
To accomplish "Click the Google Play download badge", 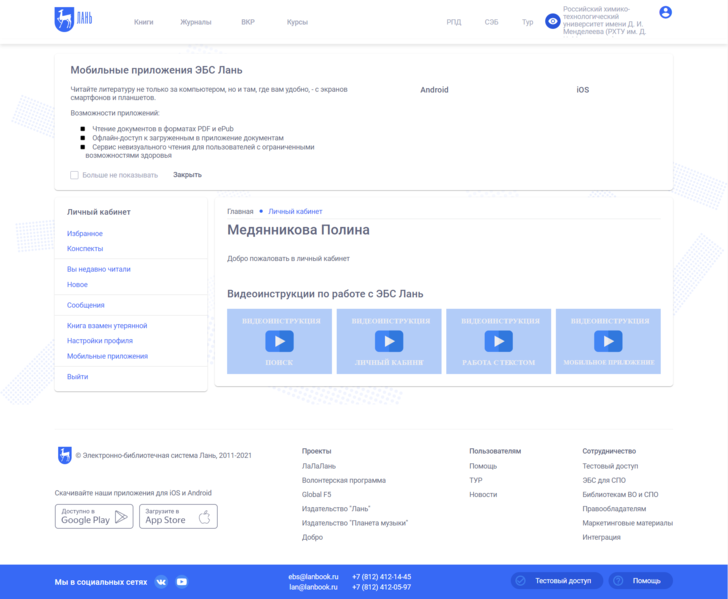I will [x=94, y=516].
